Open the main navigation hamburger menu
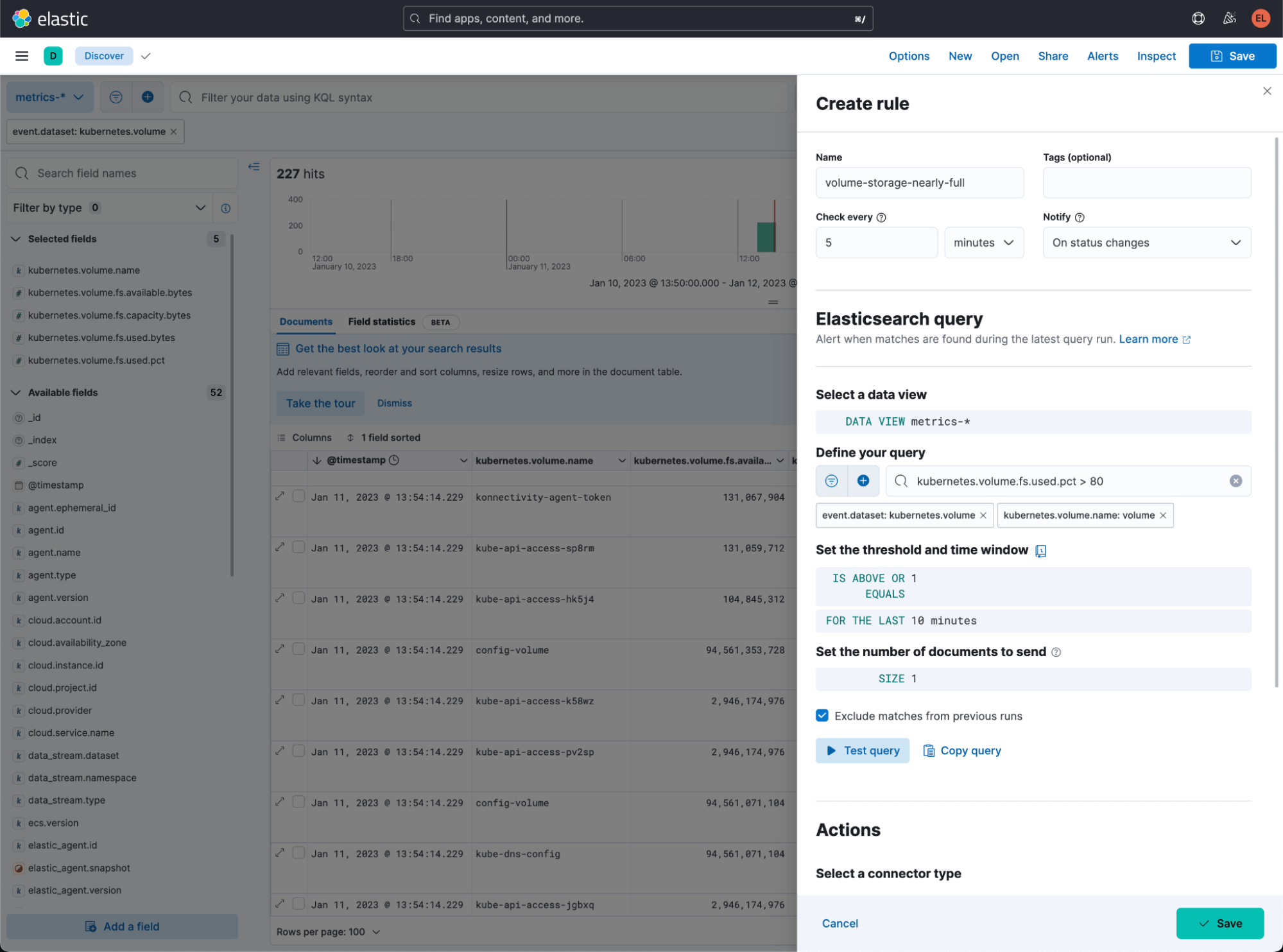This screenshot has height=952, width=1283. [x=21, y=56]
